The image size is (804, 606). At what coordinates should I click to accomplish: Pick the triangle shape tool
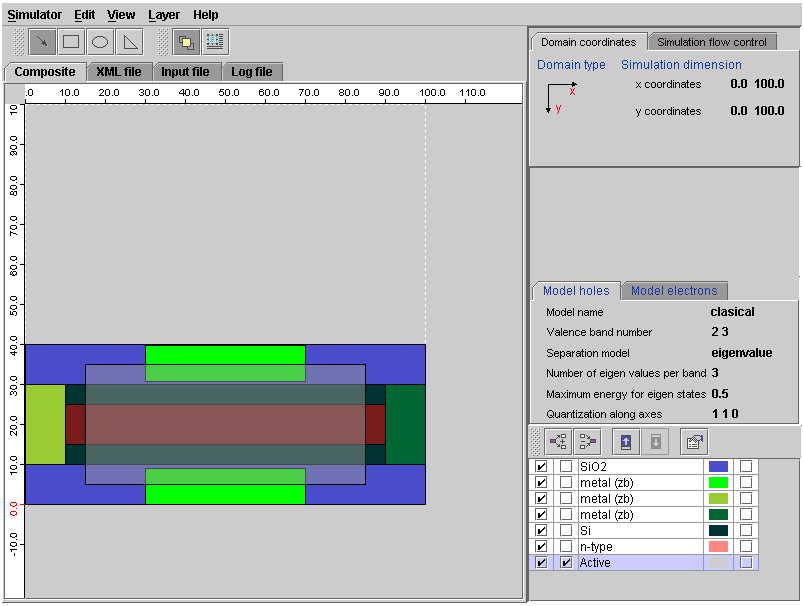pos(130,42)
